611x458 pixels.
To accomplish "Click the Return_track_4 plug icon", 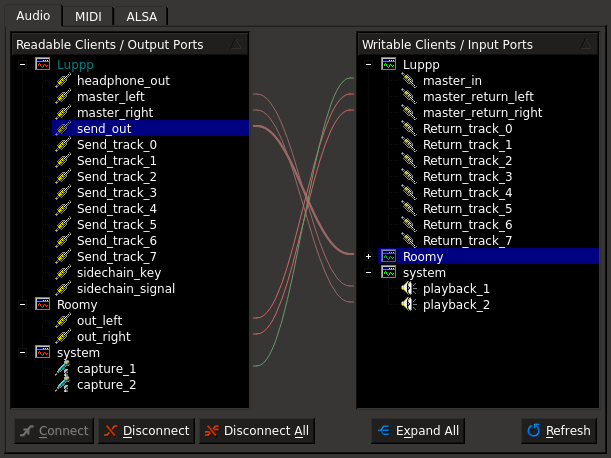I will click(x=409, y=193).
